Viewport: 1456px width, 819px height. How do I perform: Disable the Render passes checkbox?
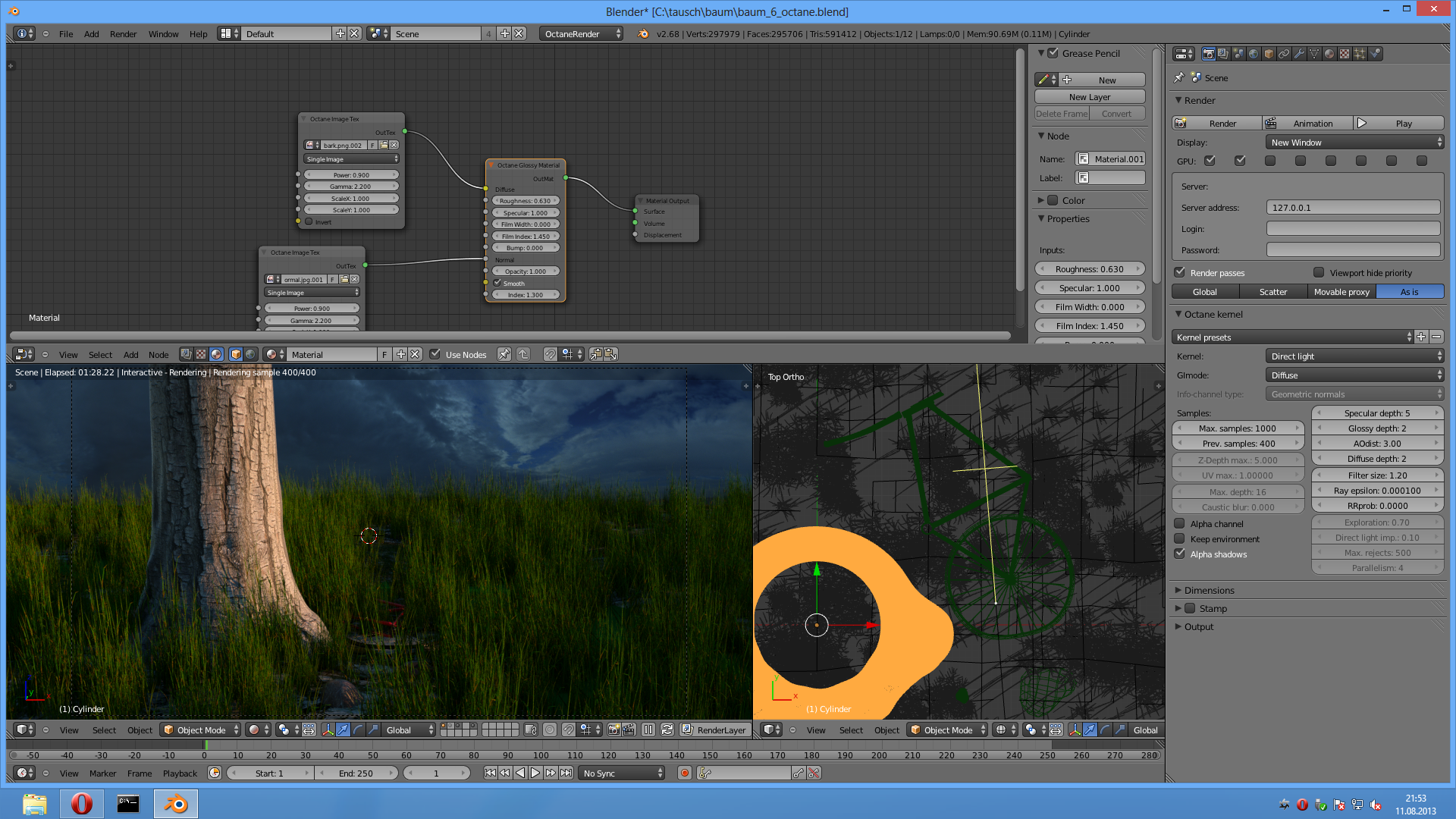click(x=1179, y=273)
